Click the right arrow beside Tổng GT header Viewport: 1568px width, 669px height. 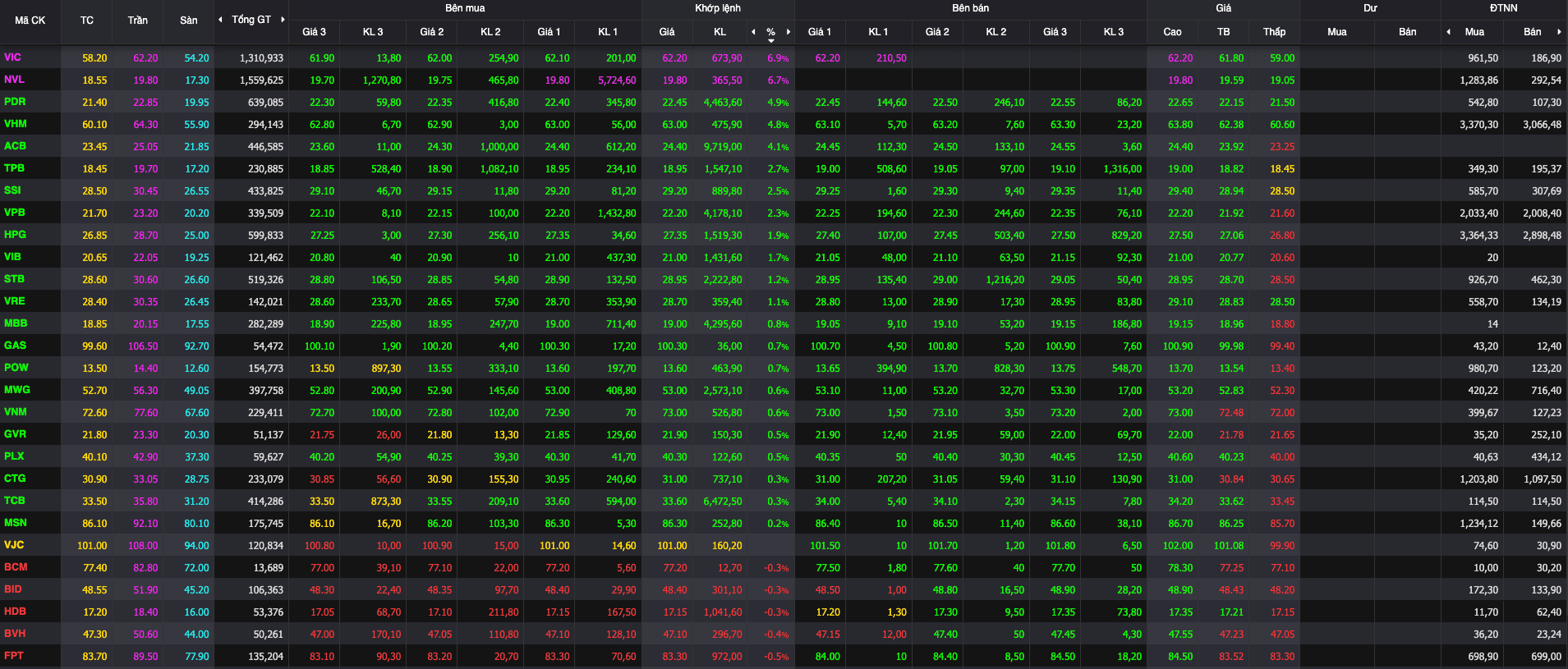pos(283,20)
